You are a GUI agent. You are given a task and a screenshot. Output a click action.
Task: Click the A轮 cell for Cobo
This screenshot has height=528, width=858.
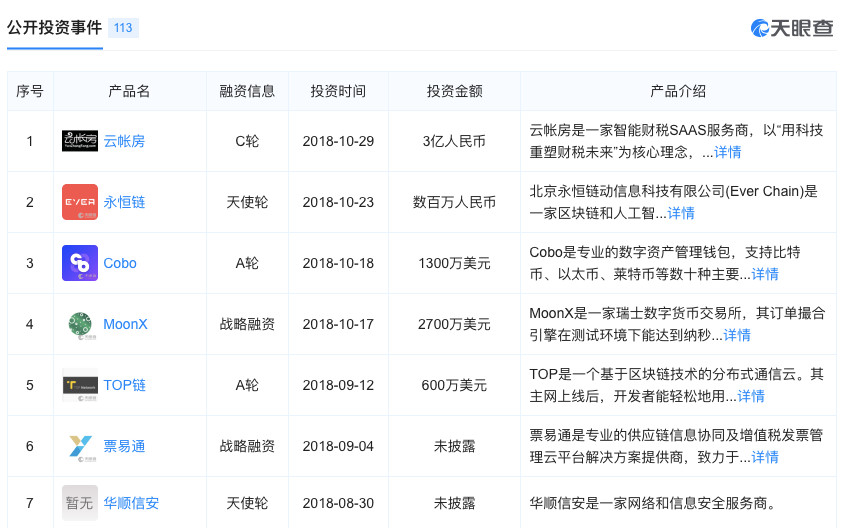pyautogui.click(x=247, y=263)
